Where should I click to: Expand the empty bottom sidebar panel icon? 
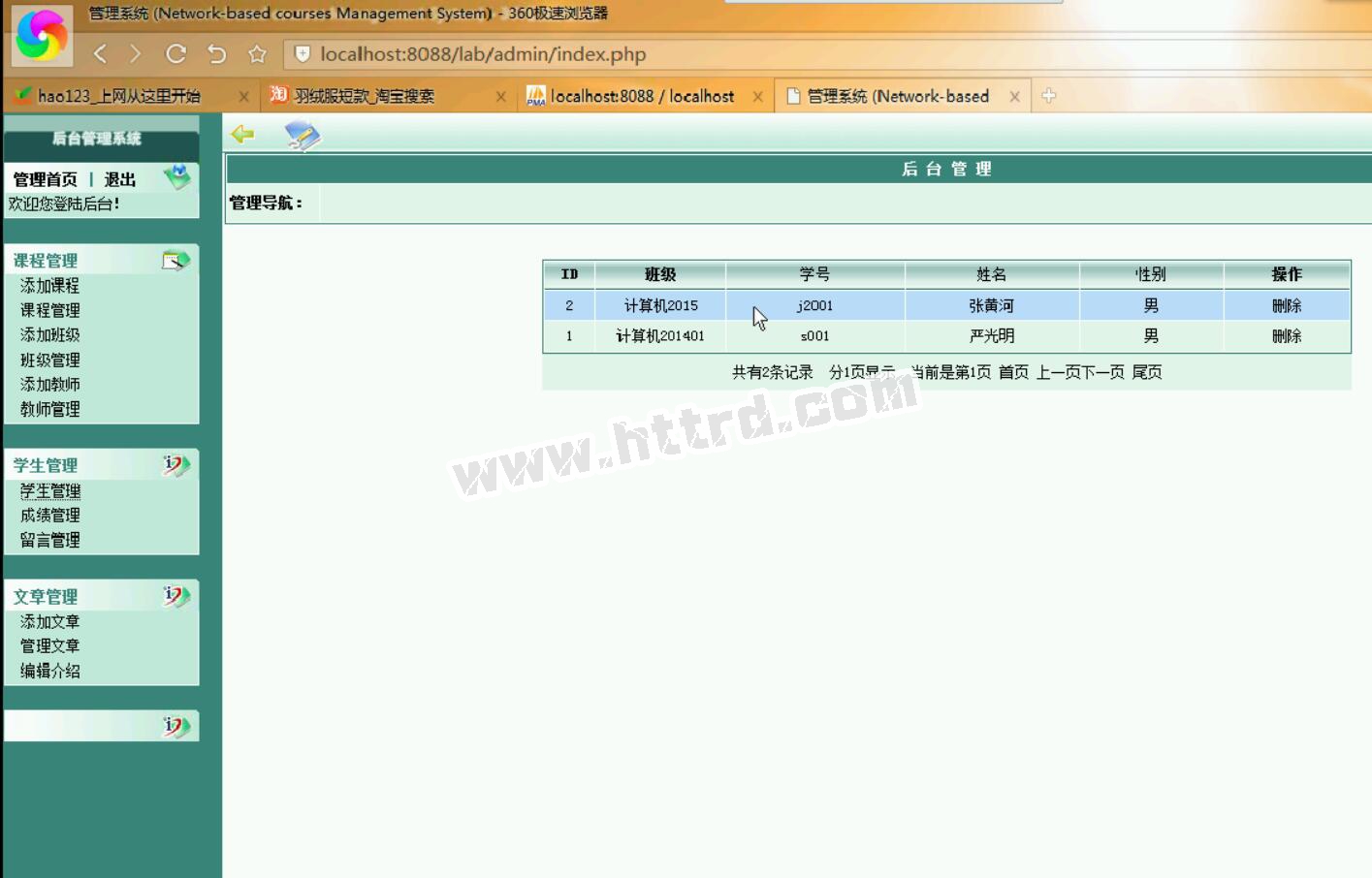coord(176,726)
